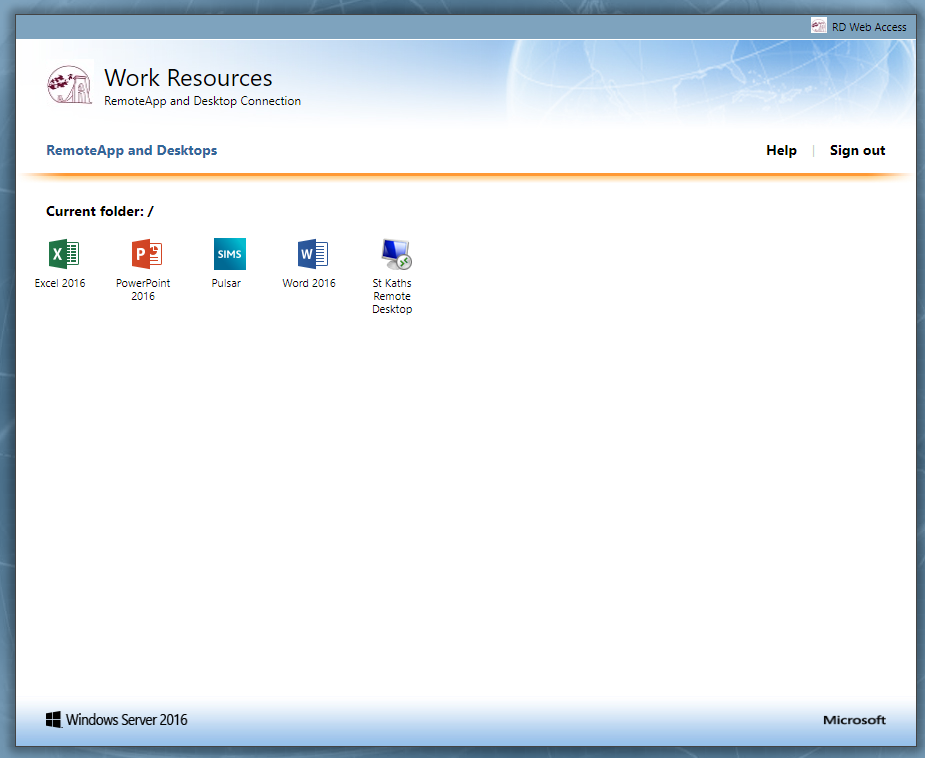Image resolution: width=925 pixels, height=758 pixels.
Task: Open the PowerPoint 2016 RemoteApp icon
Action: pos(147,254)
